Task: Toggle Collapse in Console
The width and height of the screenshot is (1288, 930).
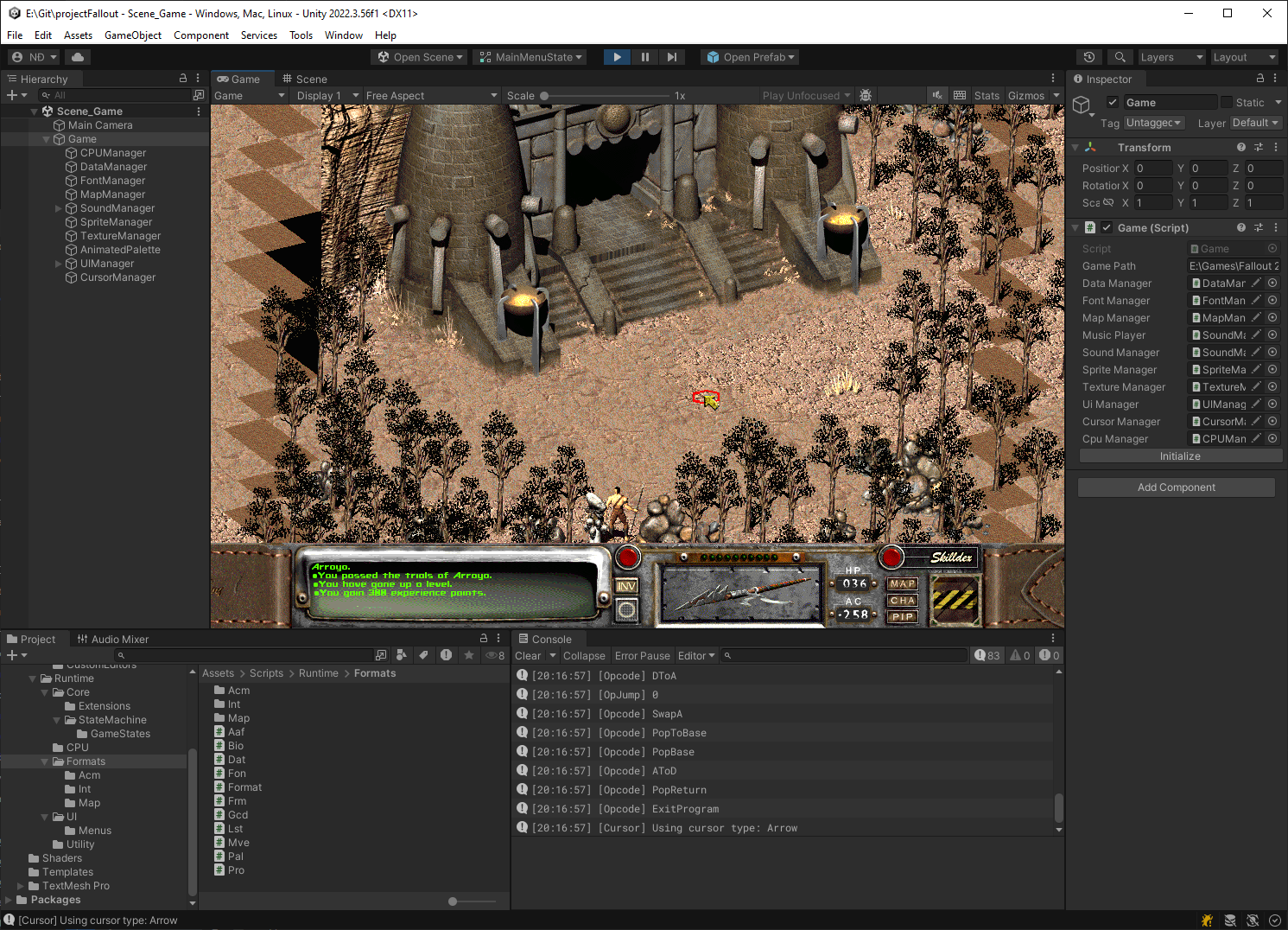Action: tap(584, 655)
